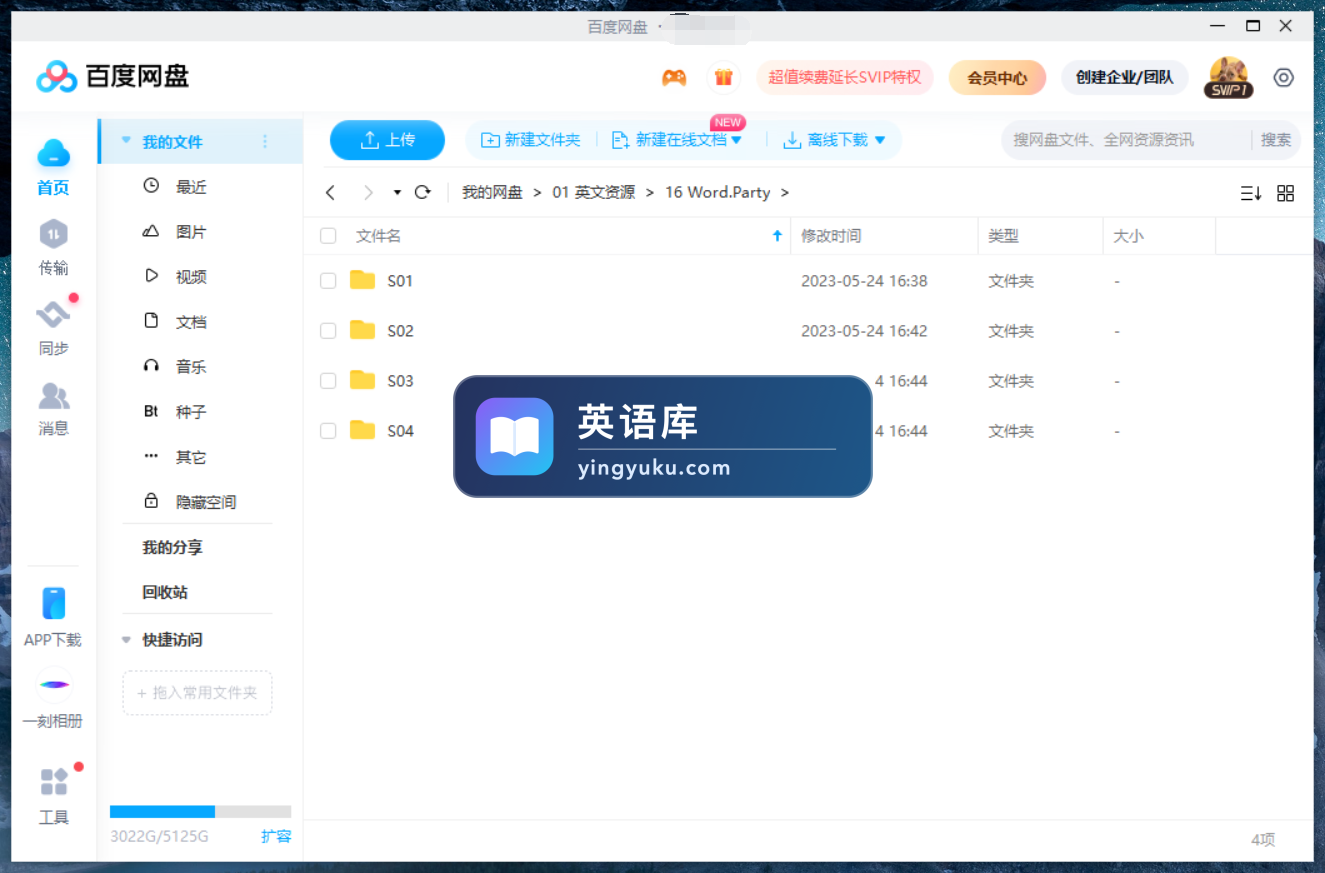This screenshot has height=873, width=1325.
Task: Refresh the current folder listing
Action: coord(423,192)
